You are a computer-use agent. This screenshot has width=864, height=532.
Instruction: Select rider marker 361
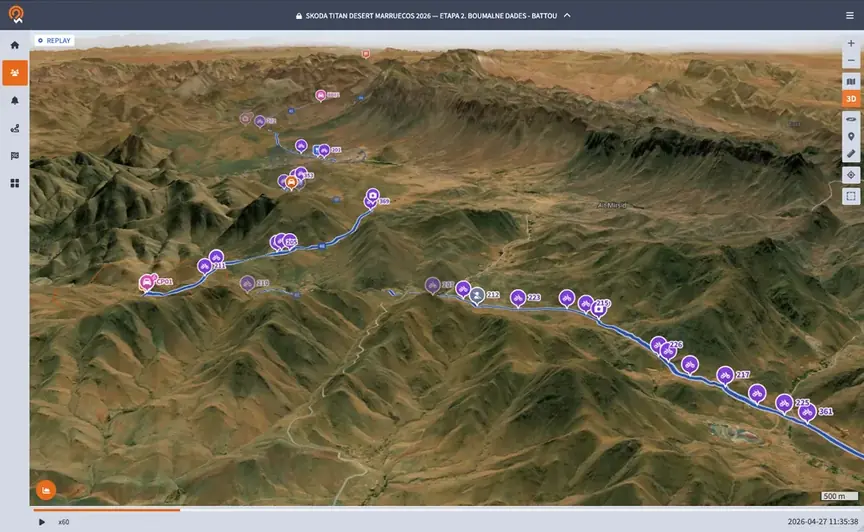point(807,412)
